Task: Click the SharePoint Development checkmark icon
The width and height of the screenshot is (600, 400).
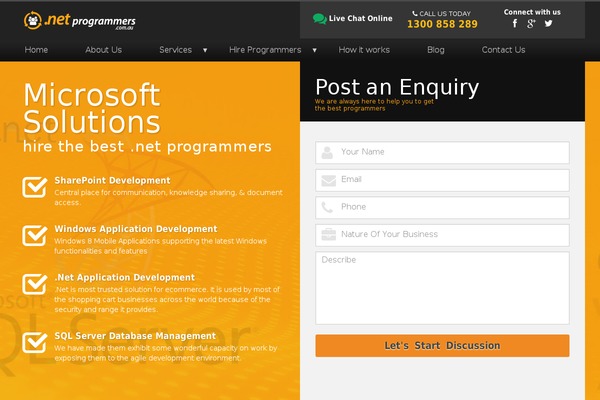Action: (x=35, y=187)
